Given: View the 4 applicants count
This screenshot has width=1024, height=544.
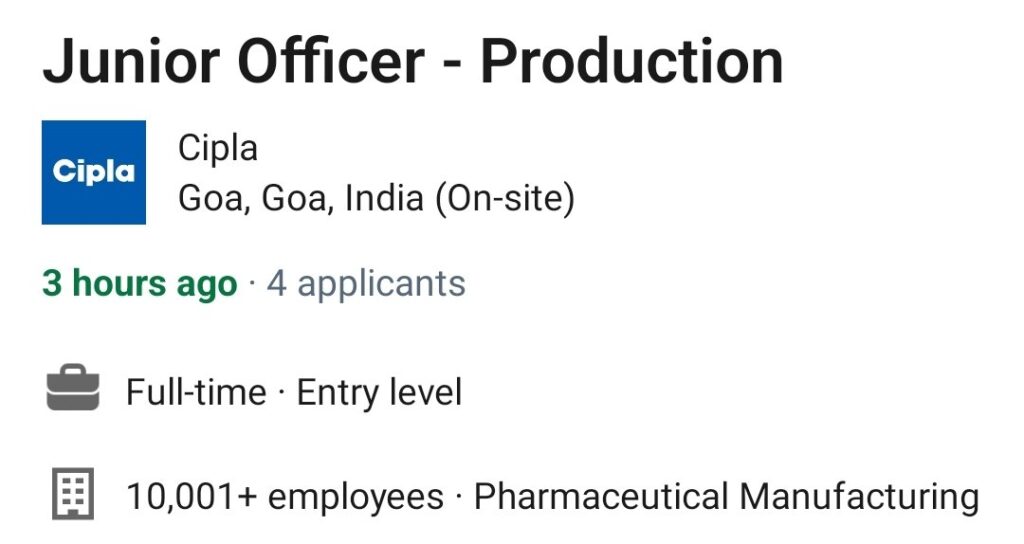Looking at the screenshot, I should pyautogui.click(x=366, y=284).
